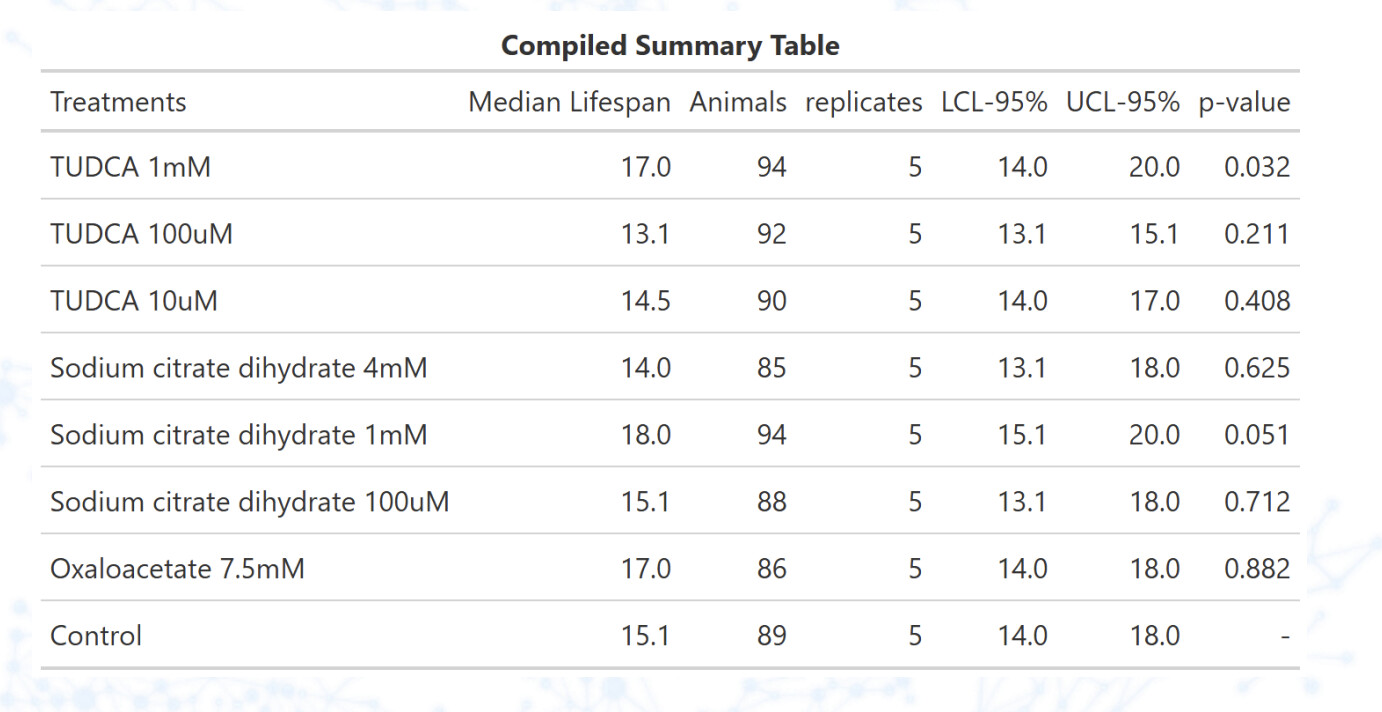The height and width of the screenshot is (712, 1382).
Task: Click the replicates column header
Action: tap(863, 102)
